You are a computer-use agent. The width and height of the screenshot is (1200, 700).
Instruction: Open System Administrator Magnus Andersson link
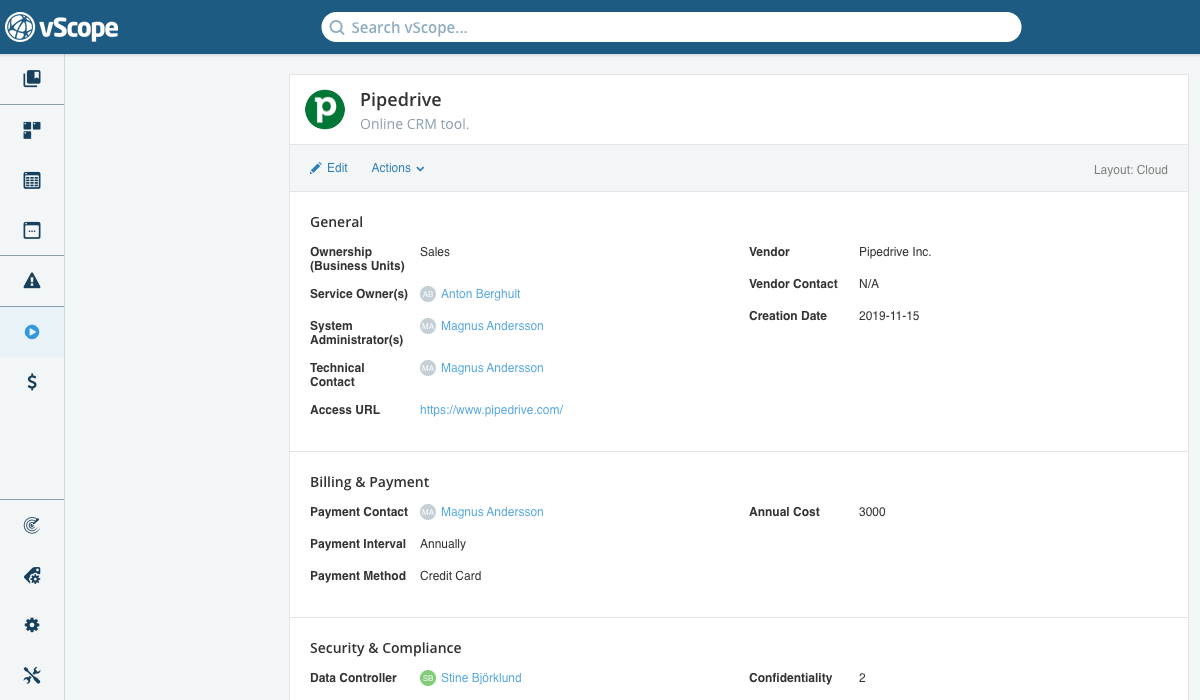[x=492, y=326]
